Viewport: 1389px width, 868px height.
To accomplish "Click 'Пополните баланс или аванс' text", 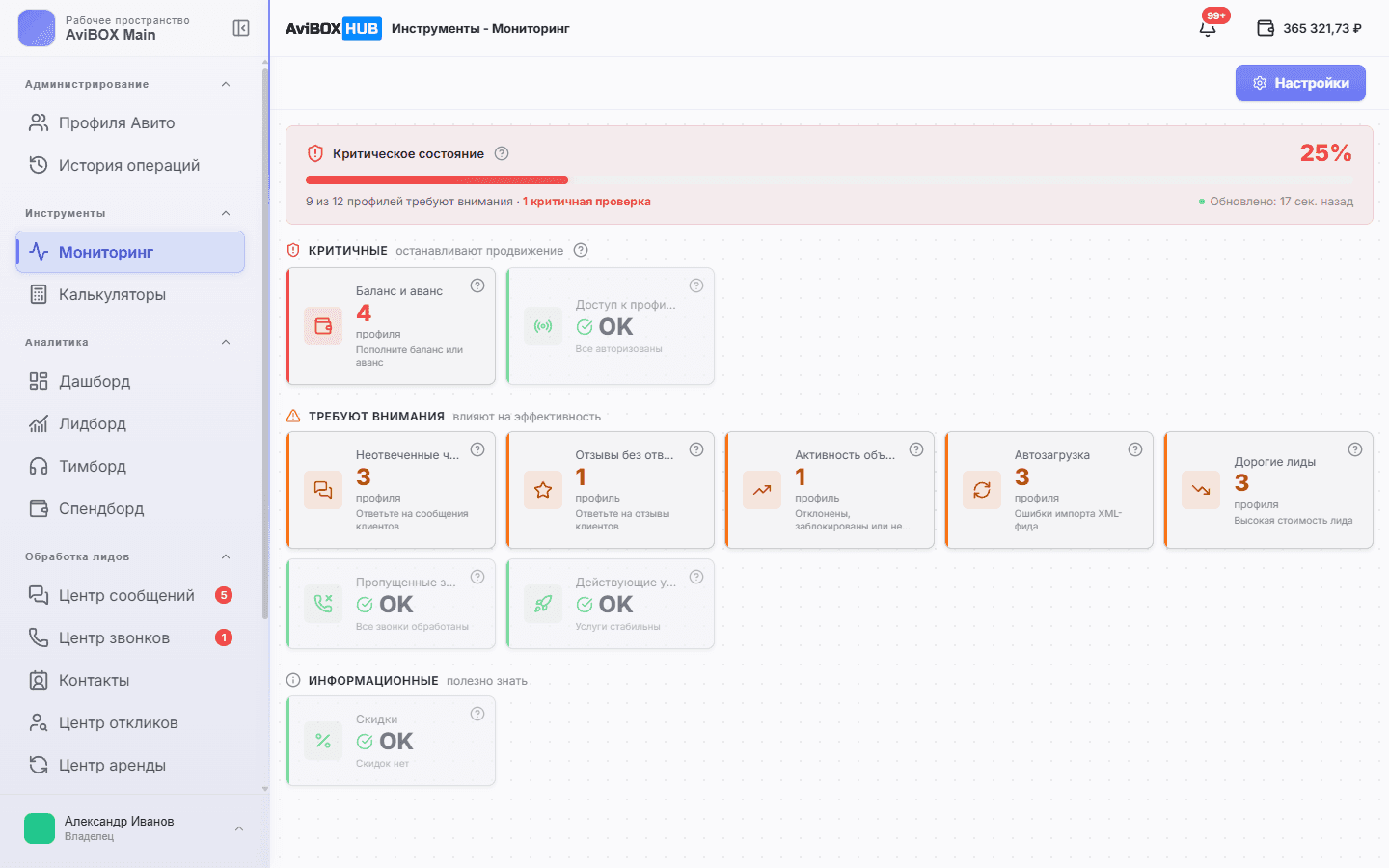I will pos(409,356).
